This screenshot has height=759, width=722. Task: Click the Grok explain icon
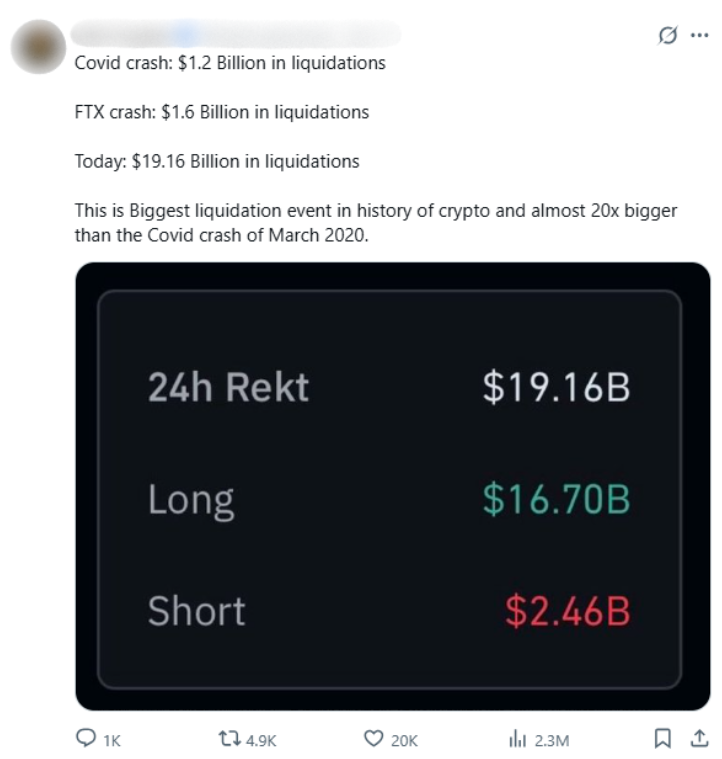pos(668,36)
